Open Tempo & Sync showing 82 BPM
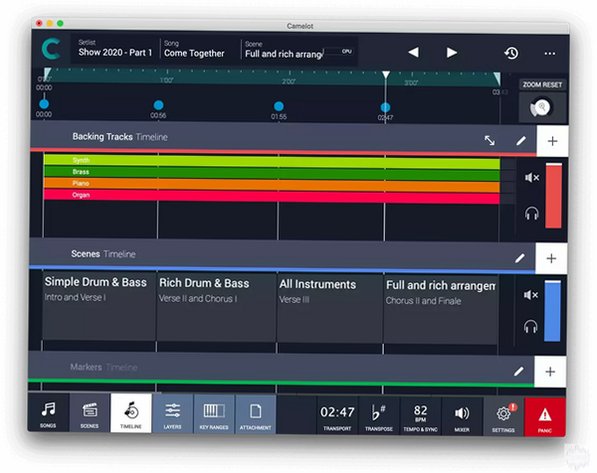 click(x=420, y=417)
